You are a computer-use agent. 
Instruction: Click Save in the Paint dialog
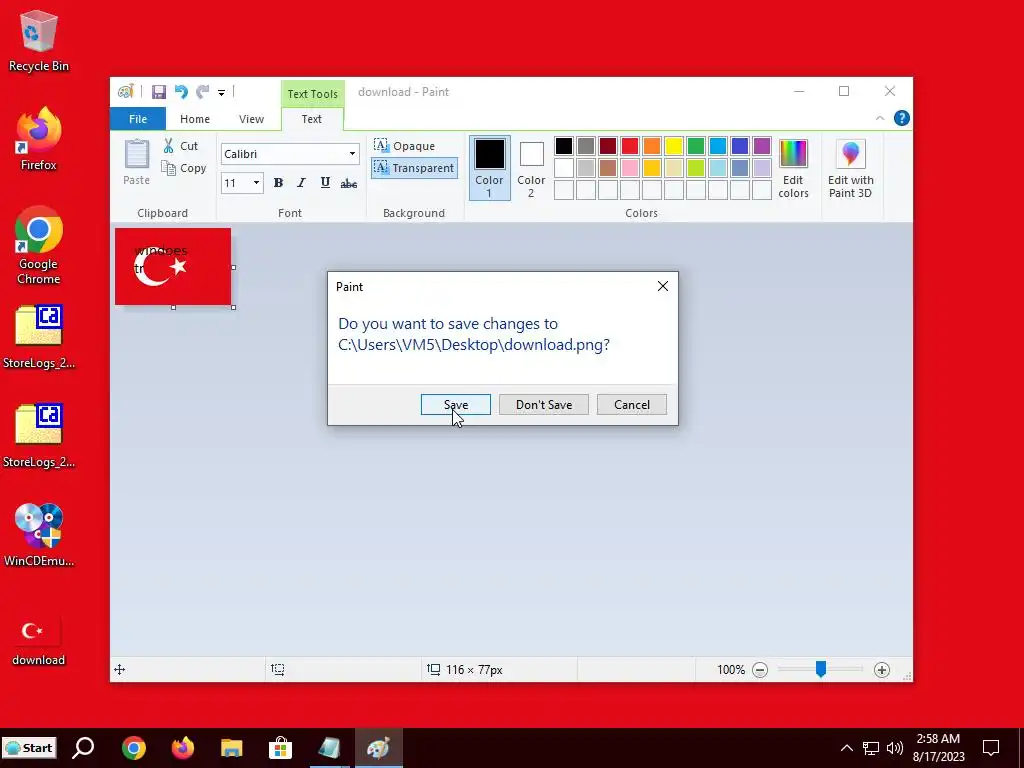(456, 404)
